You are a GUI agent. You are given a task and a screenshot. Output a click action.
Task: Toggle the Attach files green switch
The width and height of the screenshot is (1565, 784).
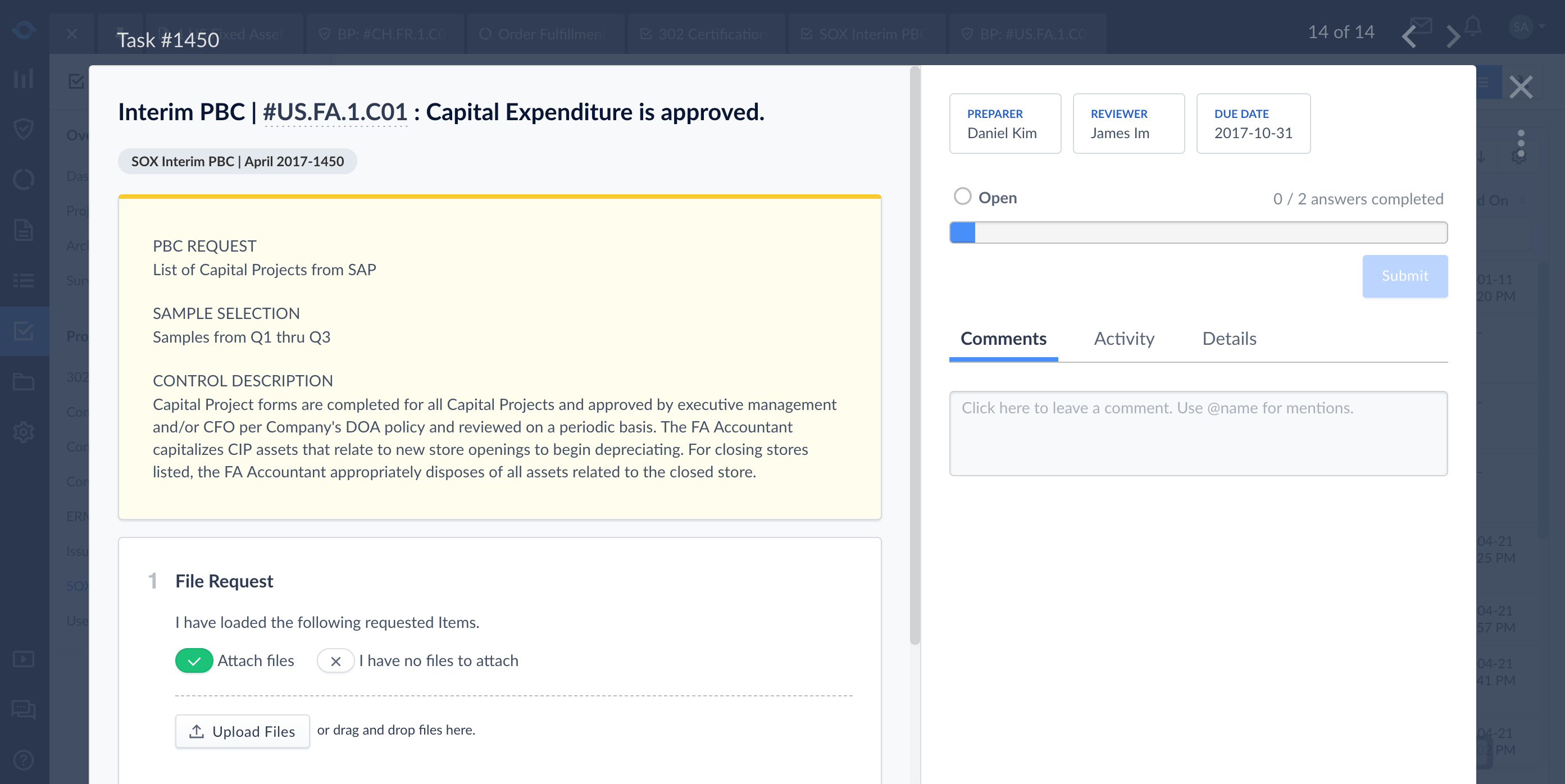click(x=194, y=660)
